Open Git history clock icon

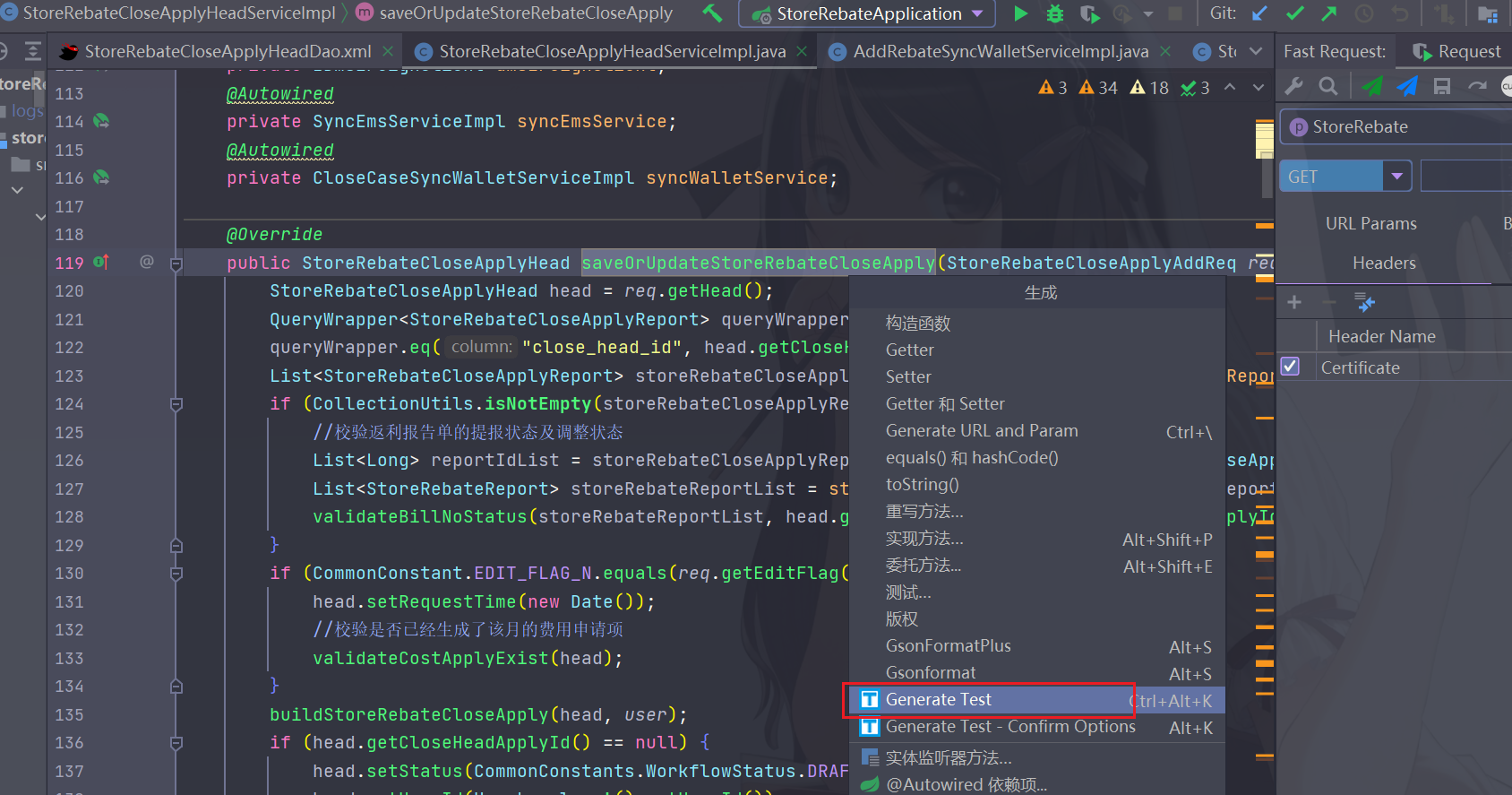click(1364, 13)
